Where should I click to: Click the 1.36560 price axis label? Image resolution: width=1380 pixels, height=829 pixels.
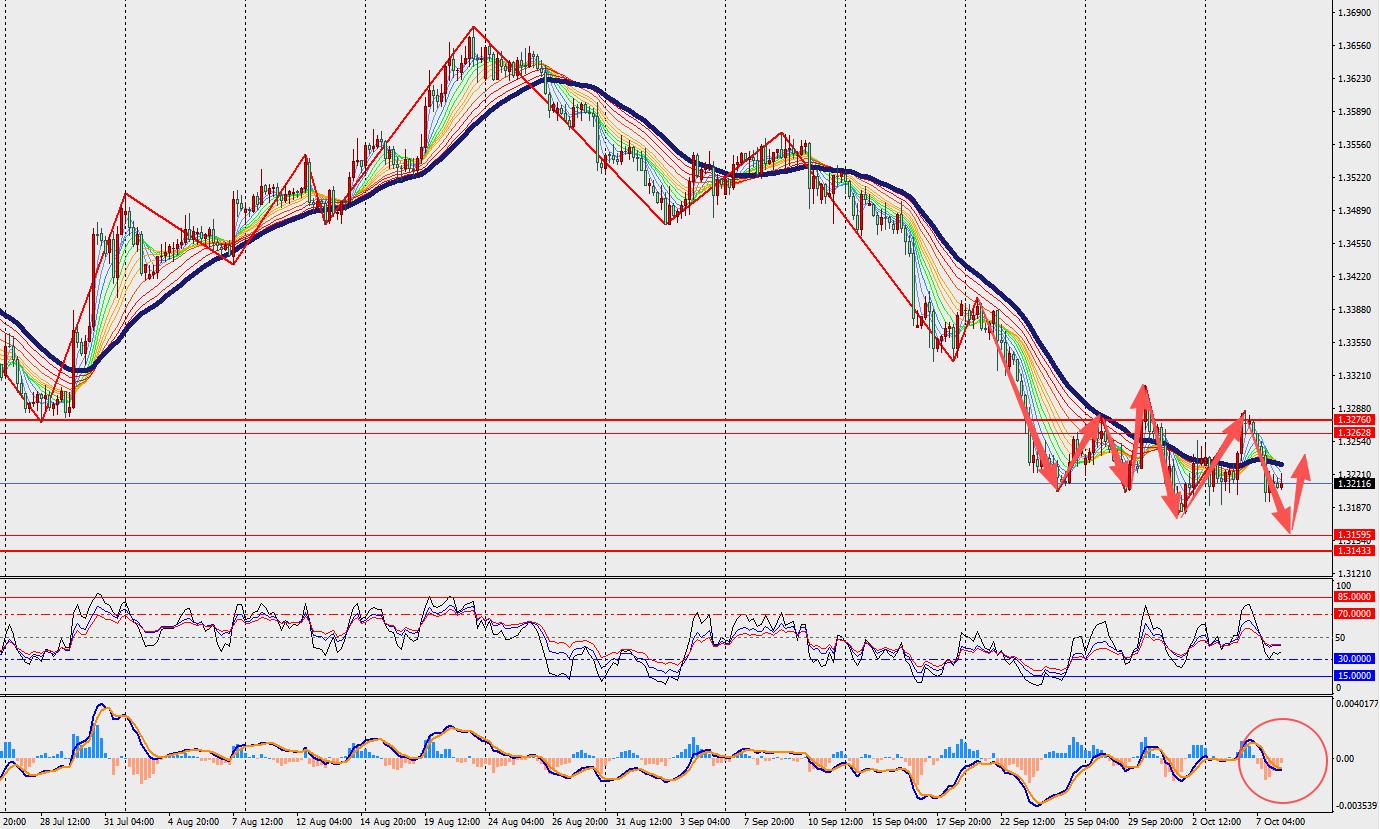pos(1354,46)
